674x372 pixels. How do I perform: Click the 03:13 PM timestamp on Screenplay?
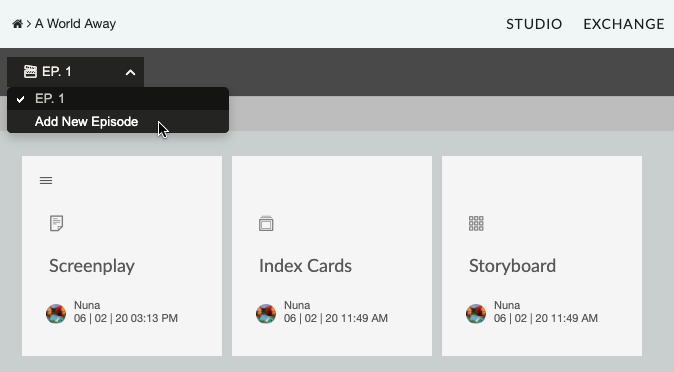tap(126, 318)
